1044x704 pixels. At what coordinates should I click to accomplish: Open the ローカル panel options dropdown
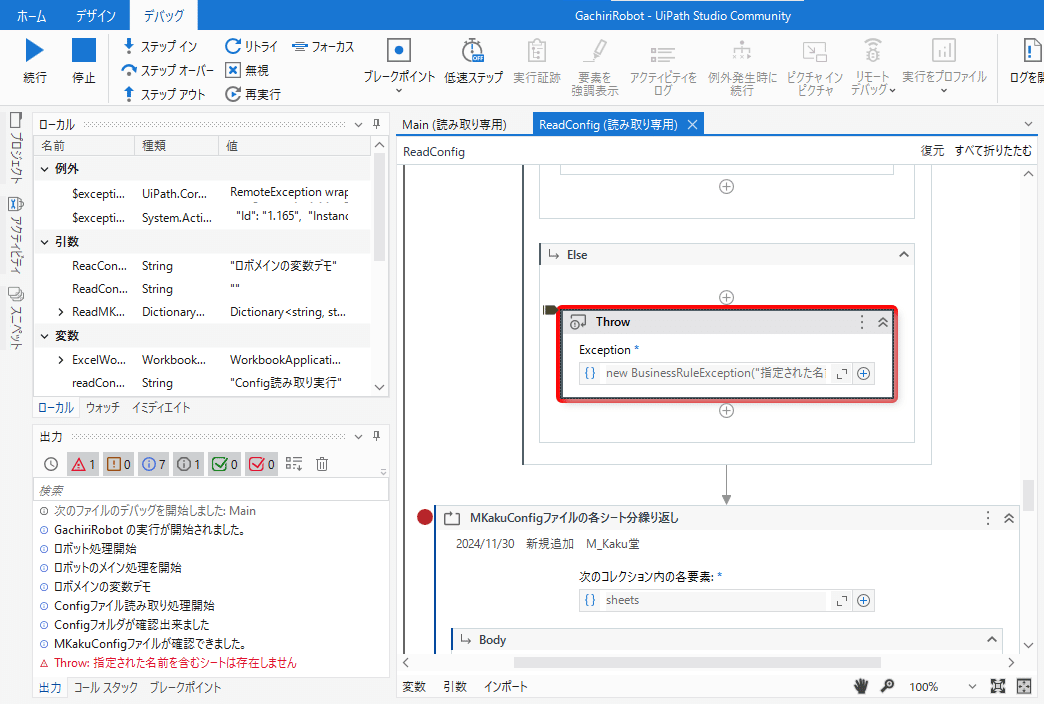(358, 125)
